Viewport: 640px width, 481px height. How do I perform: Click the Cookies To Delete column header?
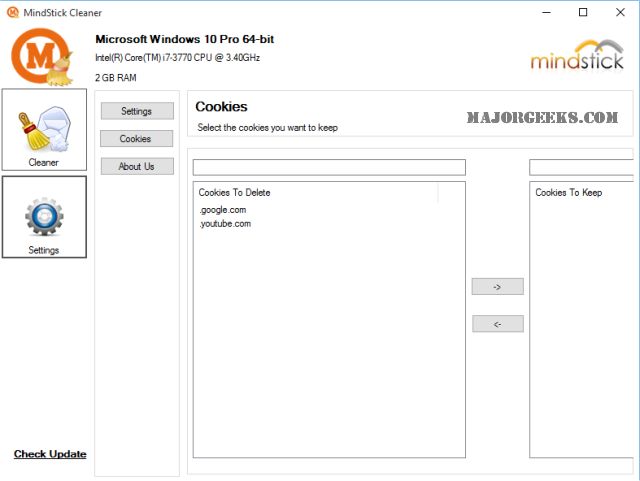pos(316,192)
